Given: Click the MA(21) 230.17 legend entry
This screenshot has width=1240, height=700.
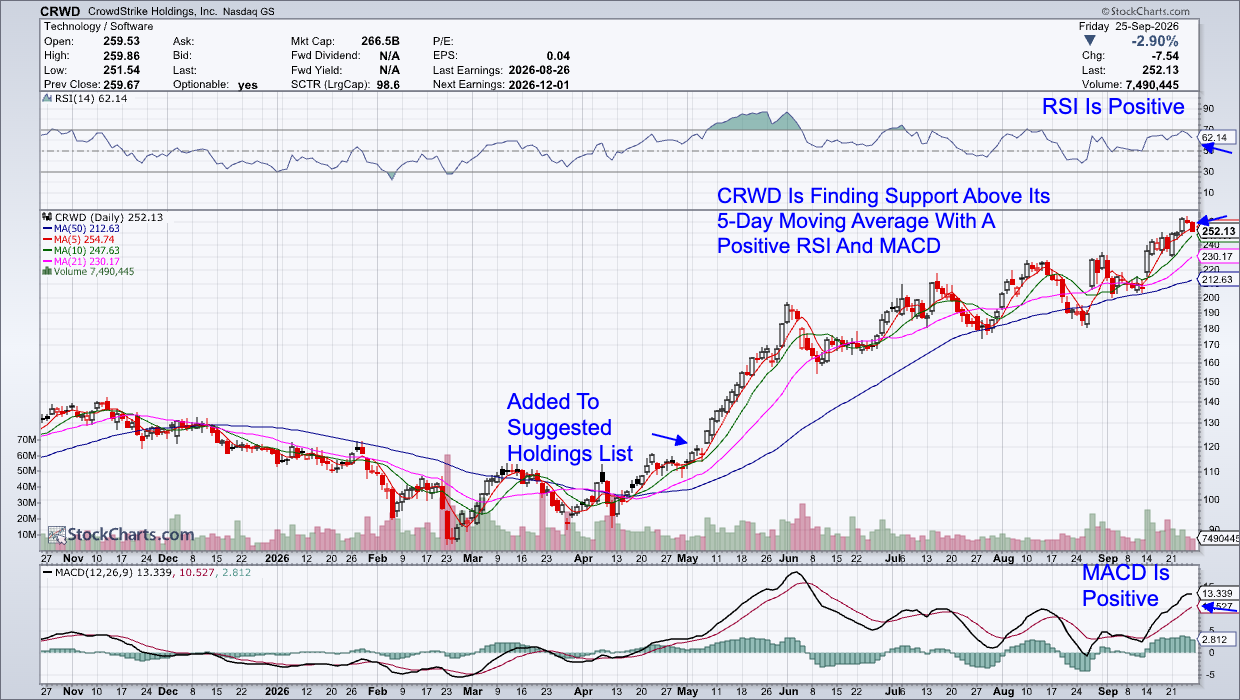Looking at the screenshot, I should pyautogui.click(x=87, y=262).
